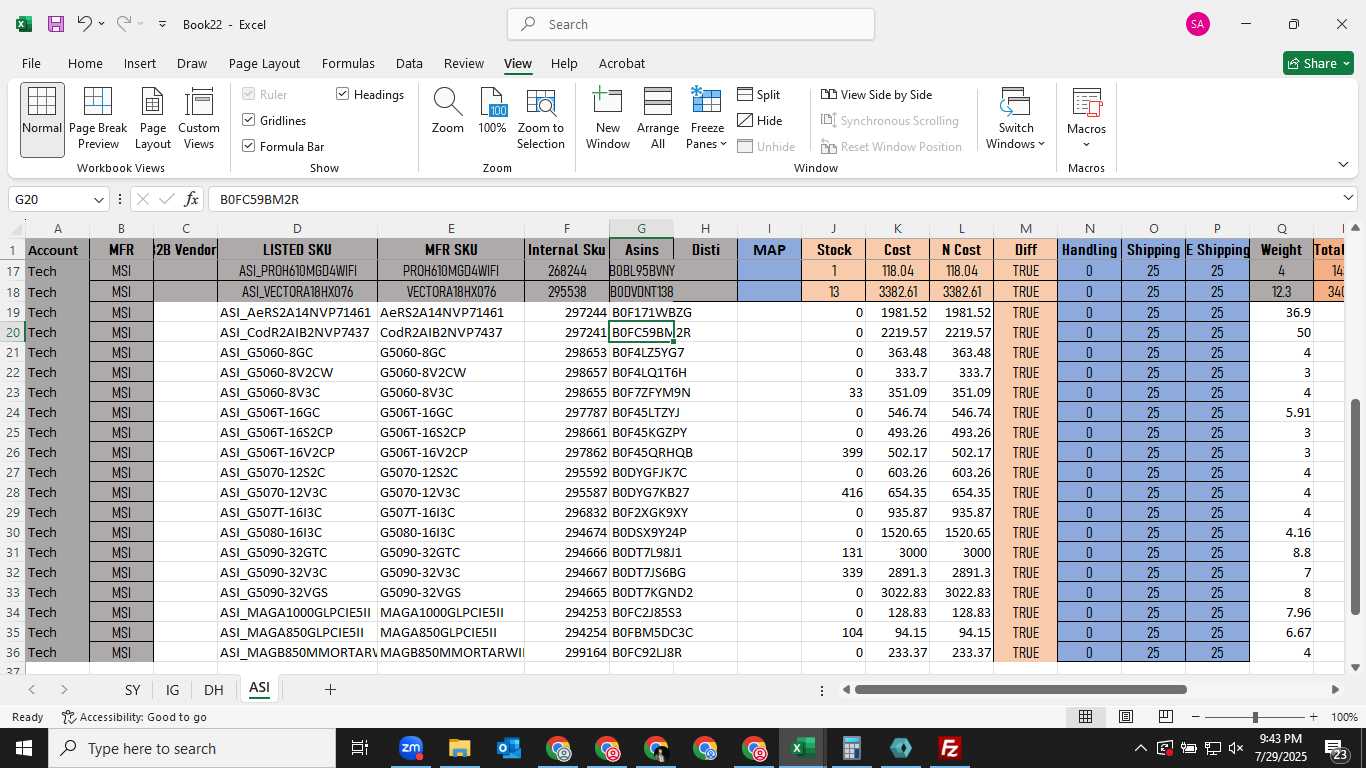Toggle the Gridlines checkbox
Screen dimensions: 1366x768
[249, 120]
